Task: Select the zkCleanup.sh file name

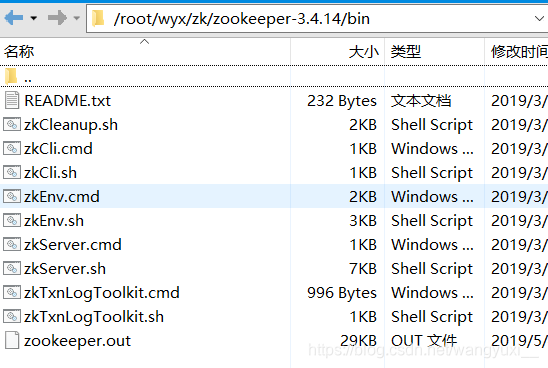Action: click(71, 125)
